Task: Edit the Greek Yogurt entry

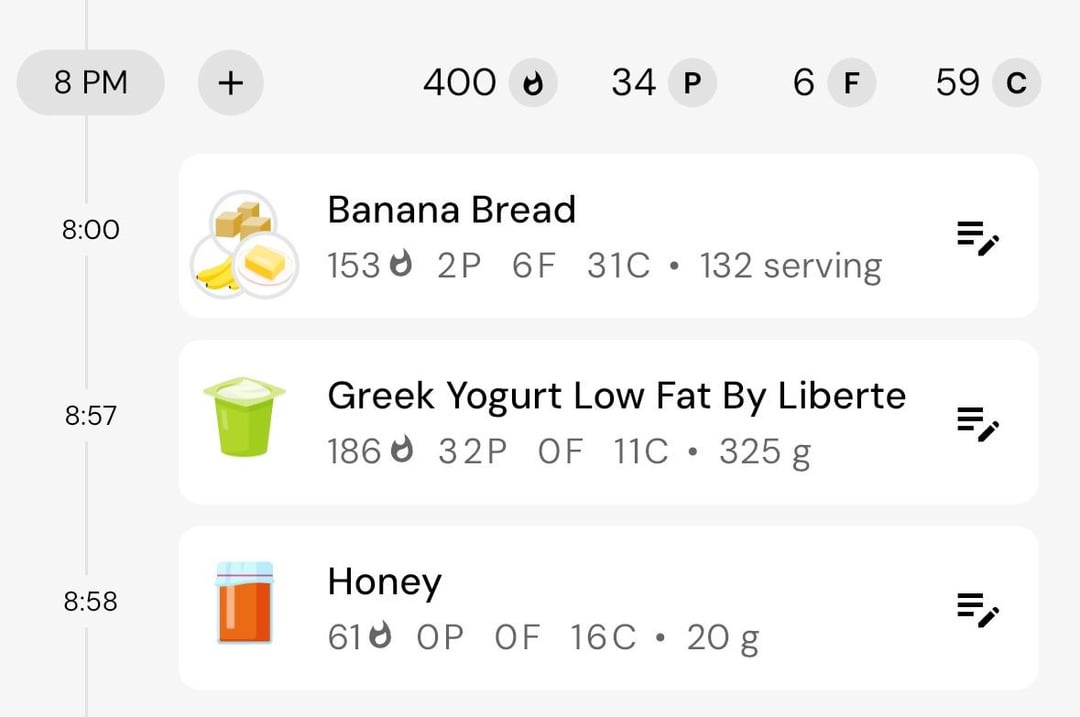Action: (x=978, y=424)
